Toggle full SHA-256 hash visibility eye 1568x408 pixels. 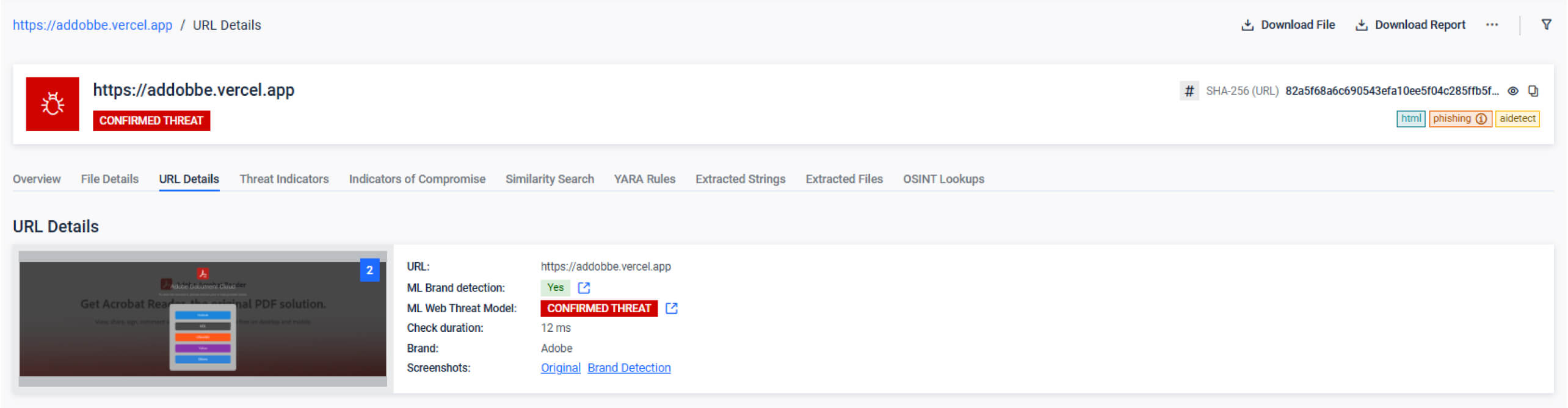click(1512, 91)
